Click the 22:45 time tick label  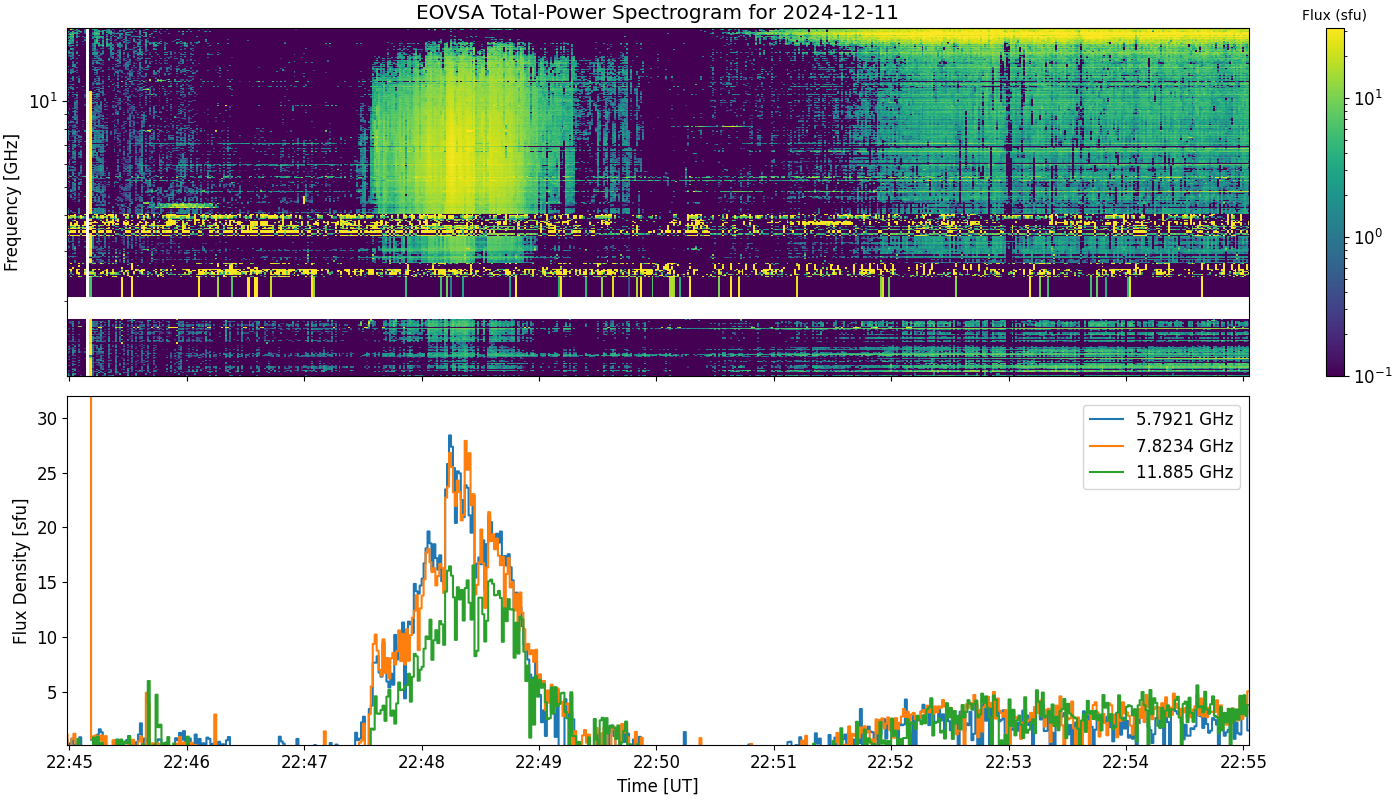(68, 762)
